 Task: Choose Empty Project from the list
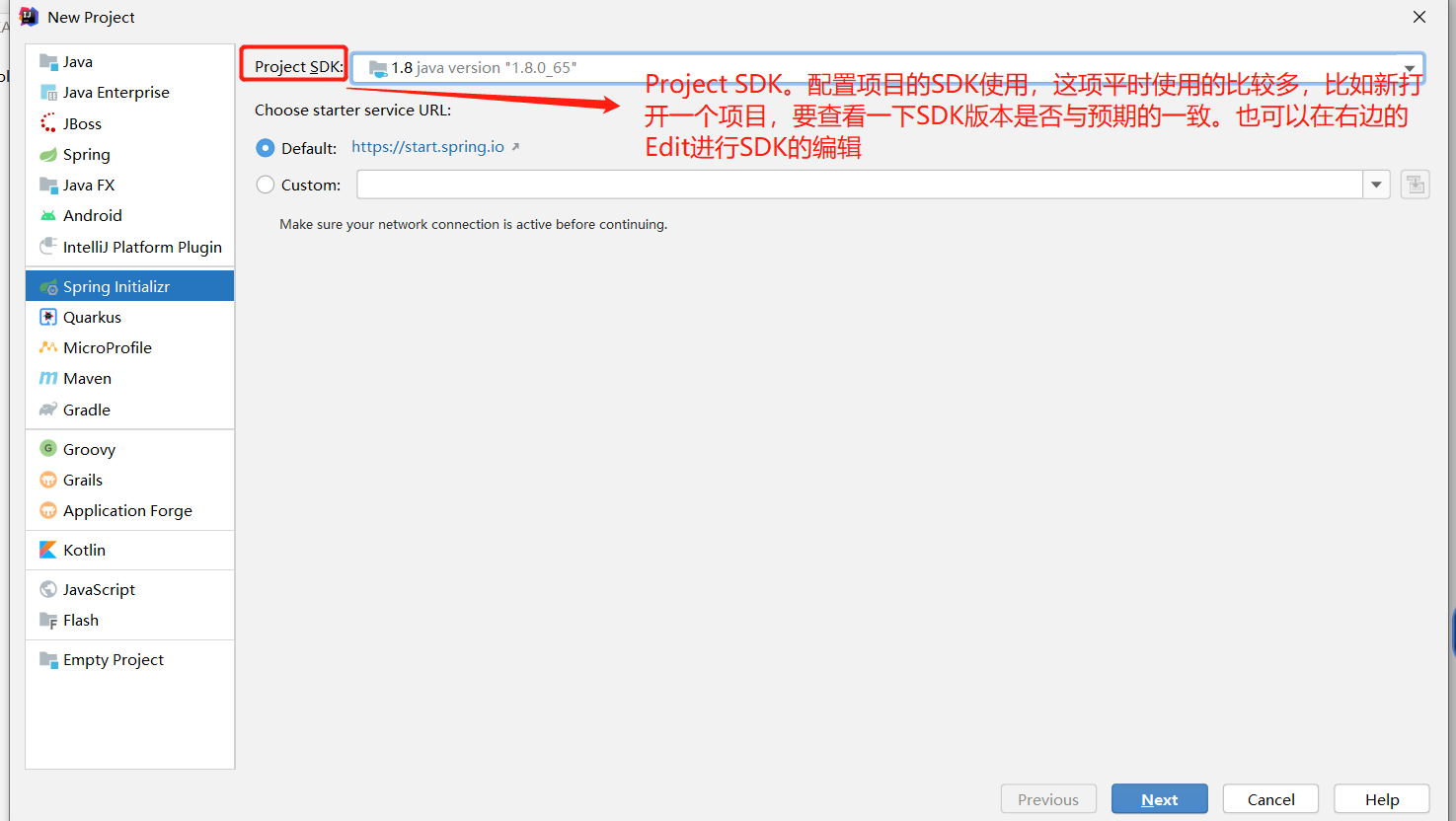pos(112,659)
